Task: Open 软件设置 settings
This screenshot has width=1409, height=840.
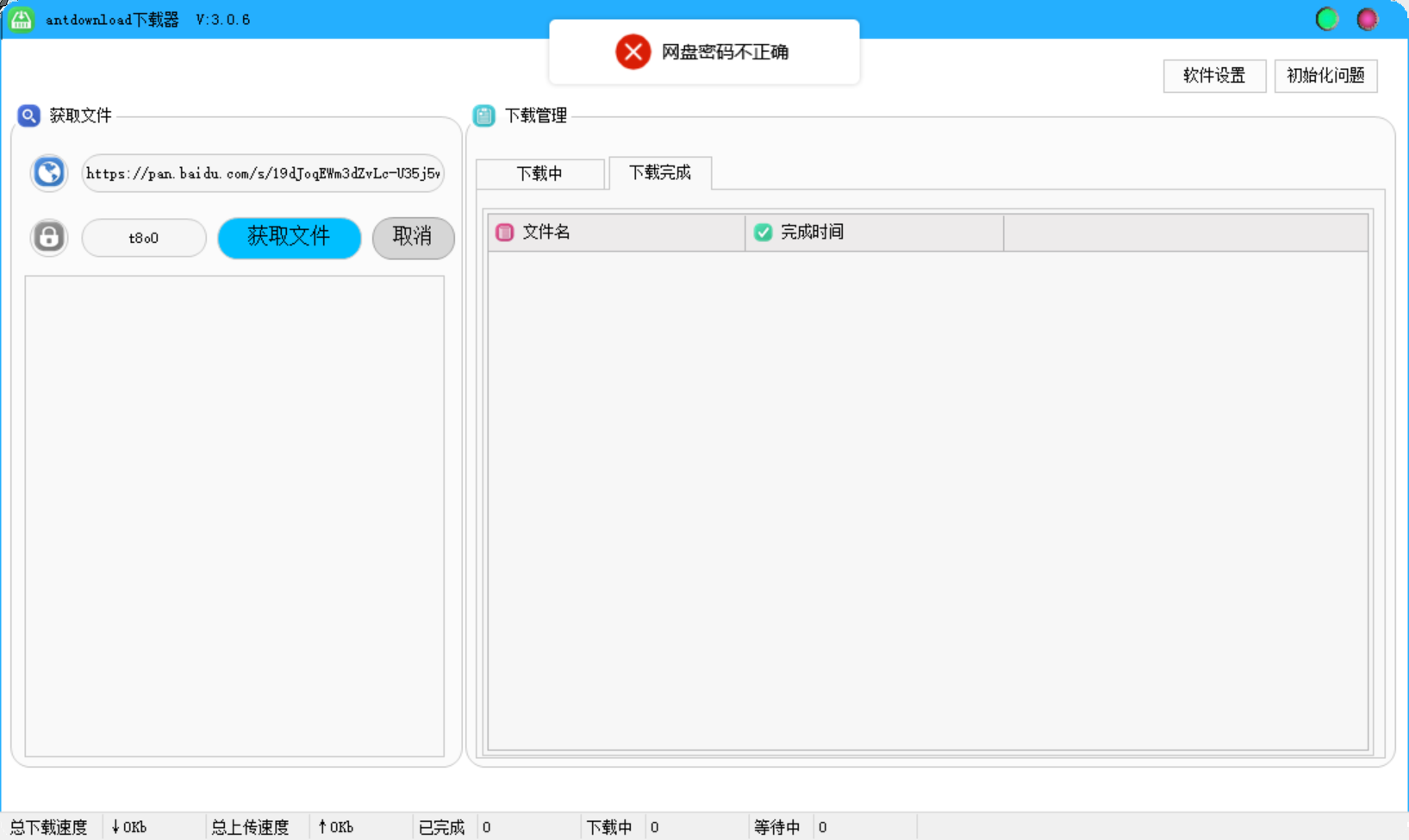Action: pos(1214,76)
